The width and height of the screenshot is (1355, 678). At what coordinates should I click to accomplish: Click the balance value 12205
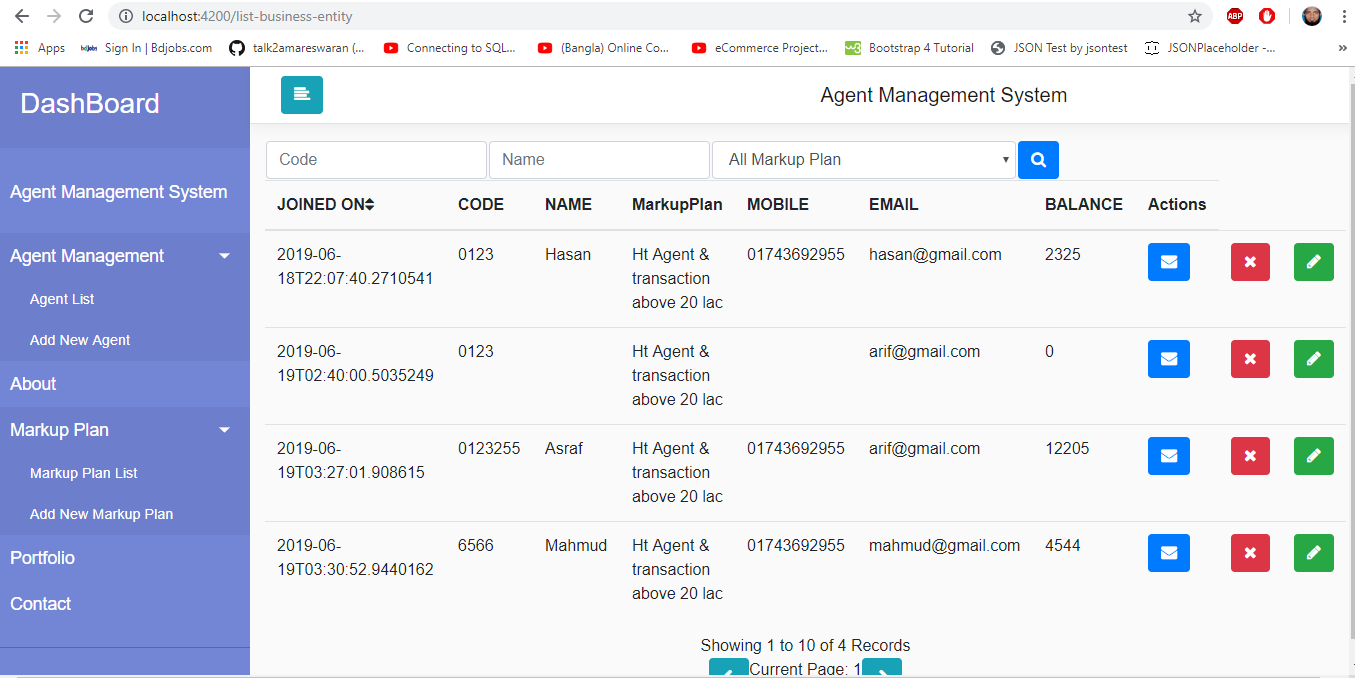[x=1067, y=449]
